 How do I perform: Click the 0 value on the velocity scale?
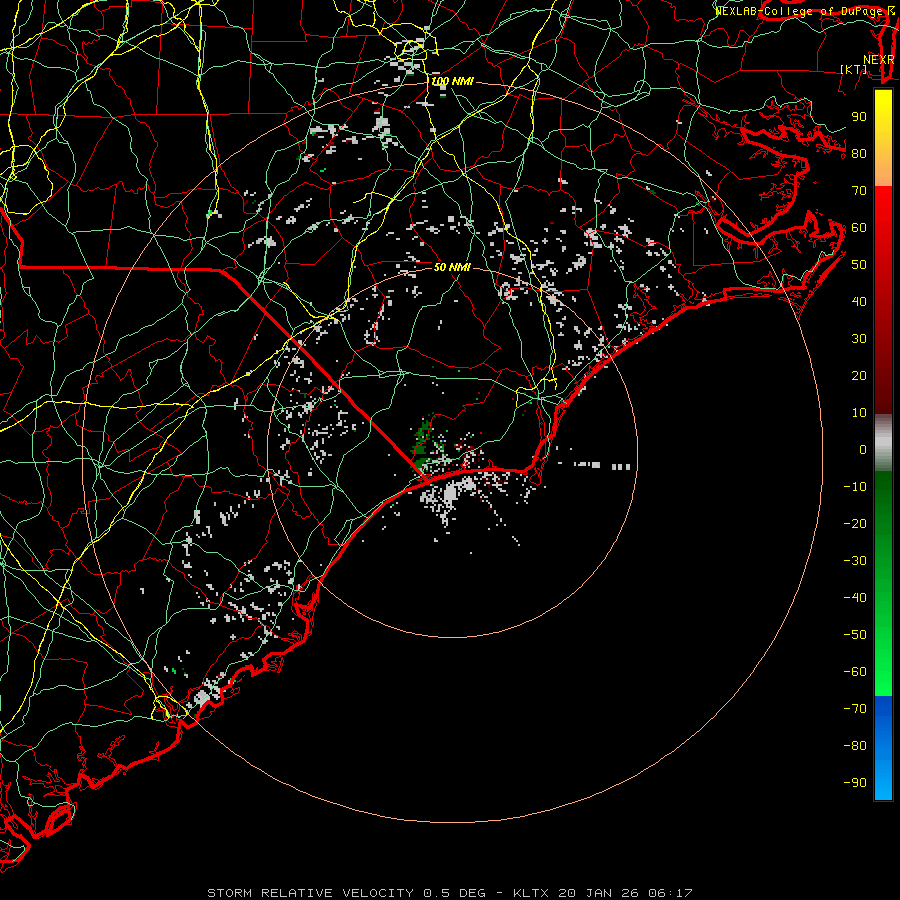pyautogui.click(x=863, y=450)
